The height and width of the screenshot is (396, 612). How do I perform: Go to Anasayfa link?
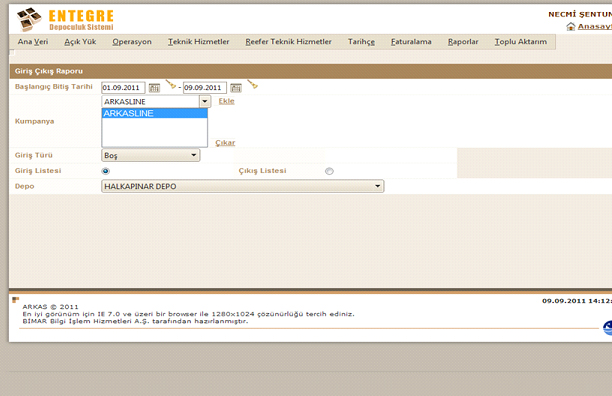tap(594, 26)
